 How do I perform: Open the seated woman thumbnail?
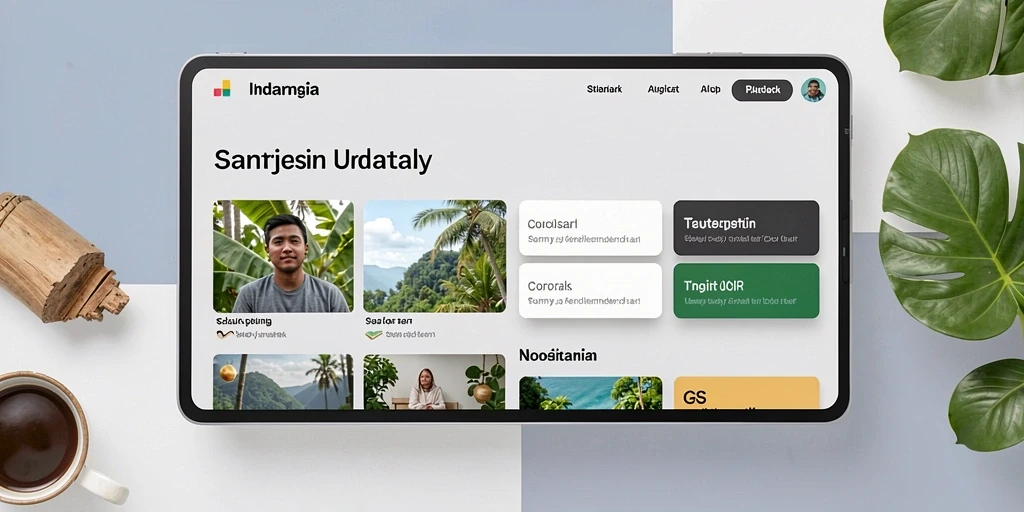434,382
